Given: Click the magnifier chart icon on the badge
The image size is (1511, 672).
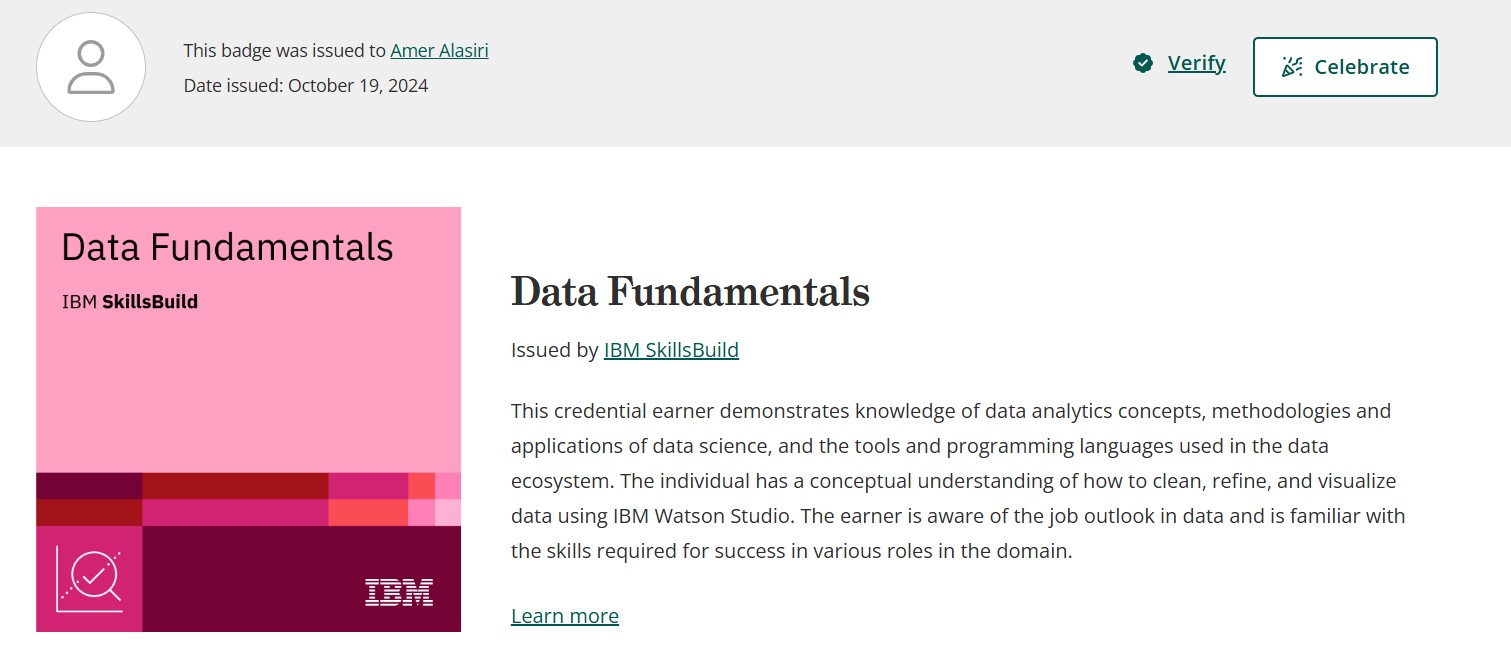Looking at the screenshot, I should point(89,579).
